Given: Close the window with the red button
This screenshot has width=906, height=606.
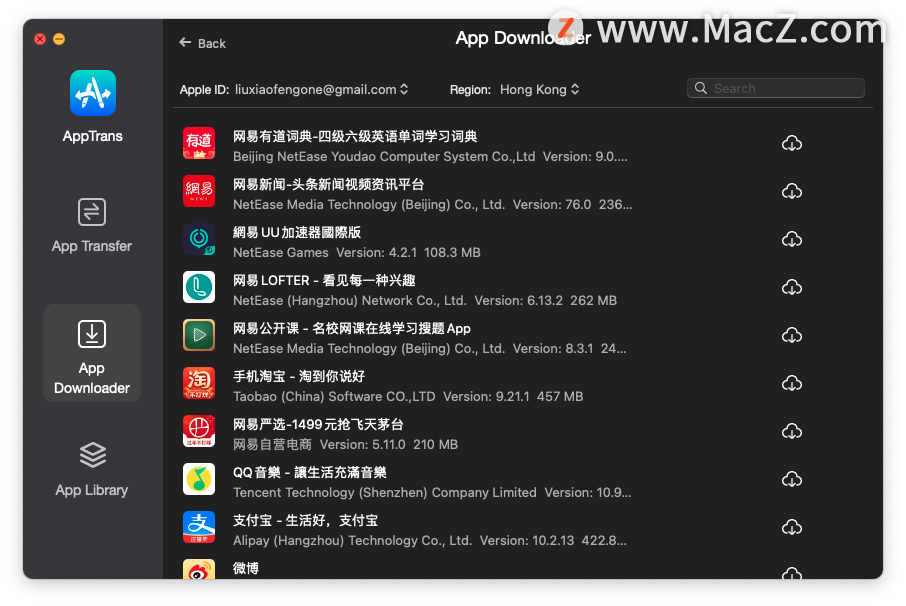Looking at the screenshot, I should coord(40,39).
